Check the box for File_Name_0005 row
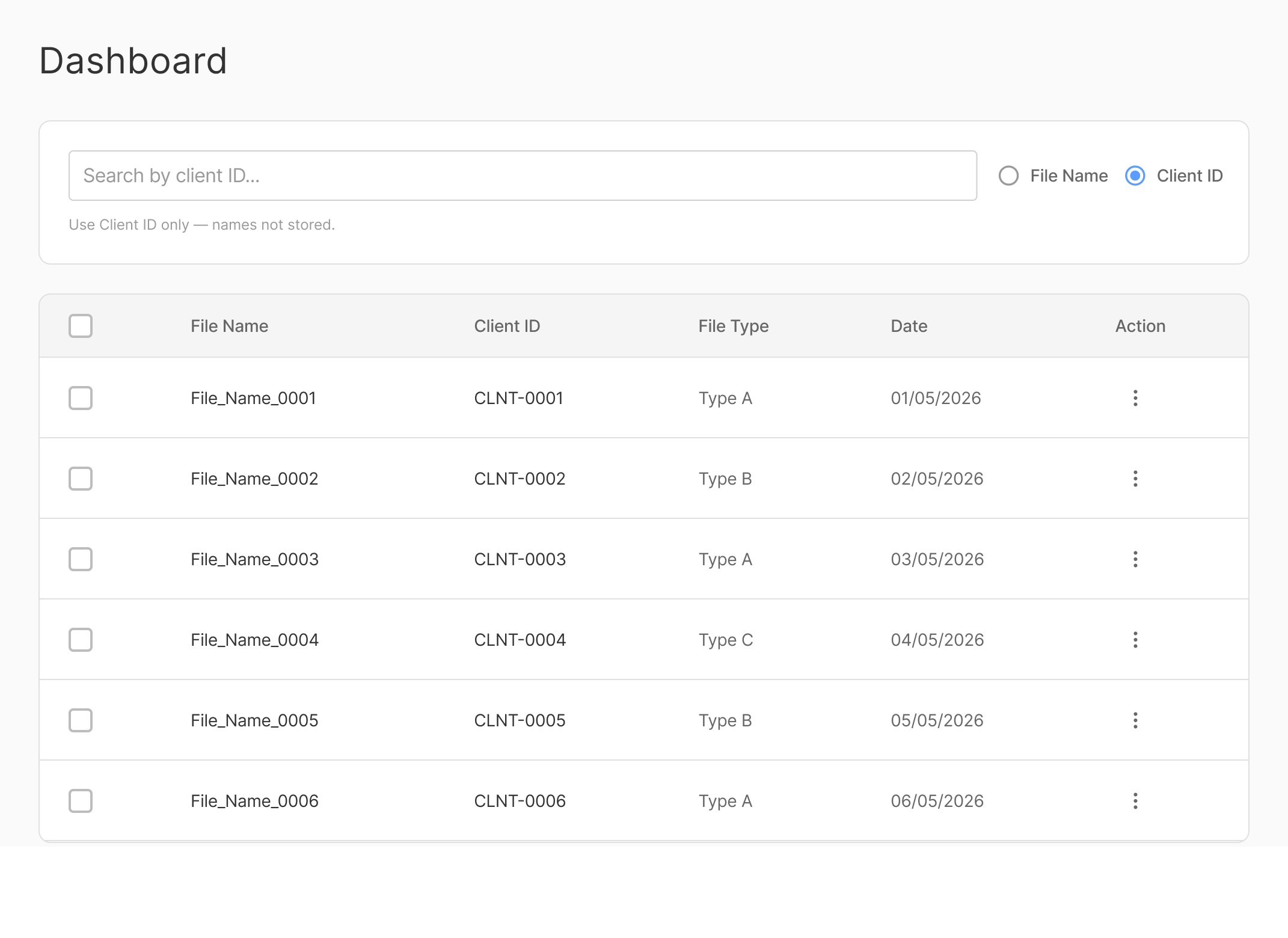The height and width of the screenshot is (938, 1288). (81, 720)
